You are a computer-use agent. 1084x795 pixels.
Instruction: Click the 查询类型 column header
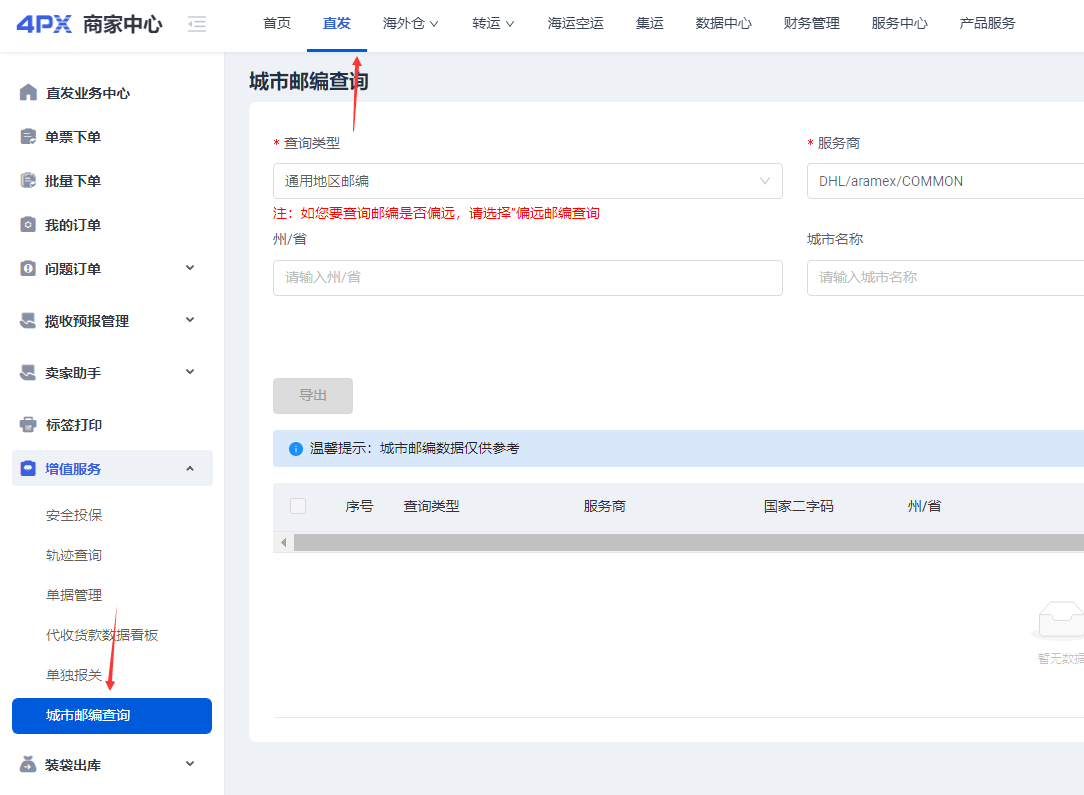[x=431, y=506]
